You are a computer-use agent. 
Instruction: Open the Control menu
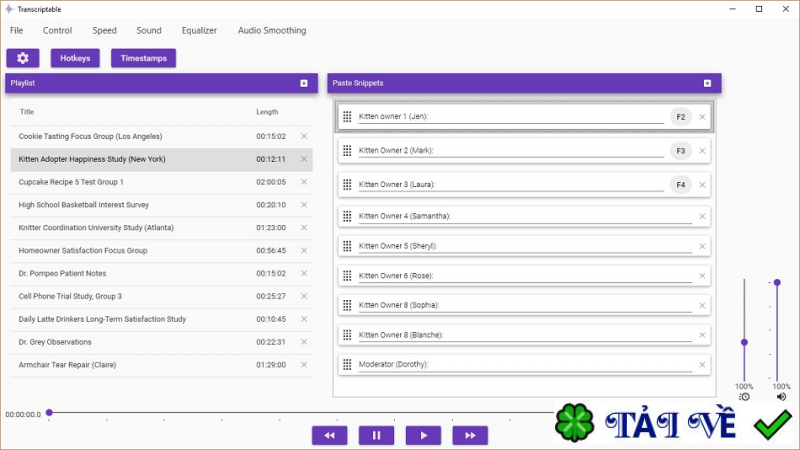57,31
